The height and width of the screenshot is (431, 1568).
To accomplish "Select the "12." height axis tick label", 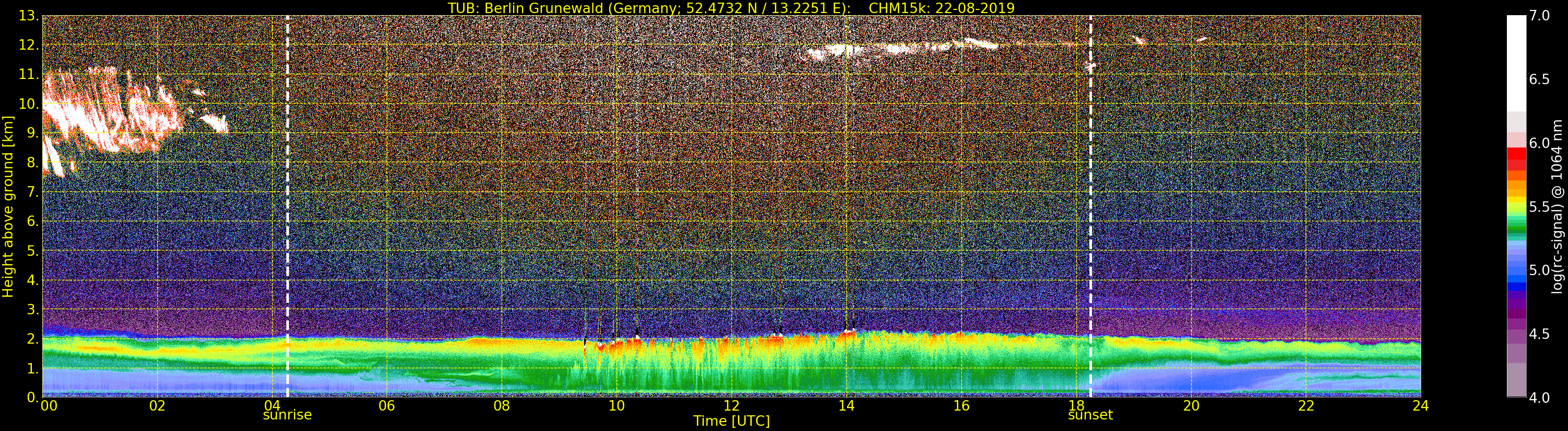I will 29,45.
